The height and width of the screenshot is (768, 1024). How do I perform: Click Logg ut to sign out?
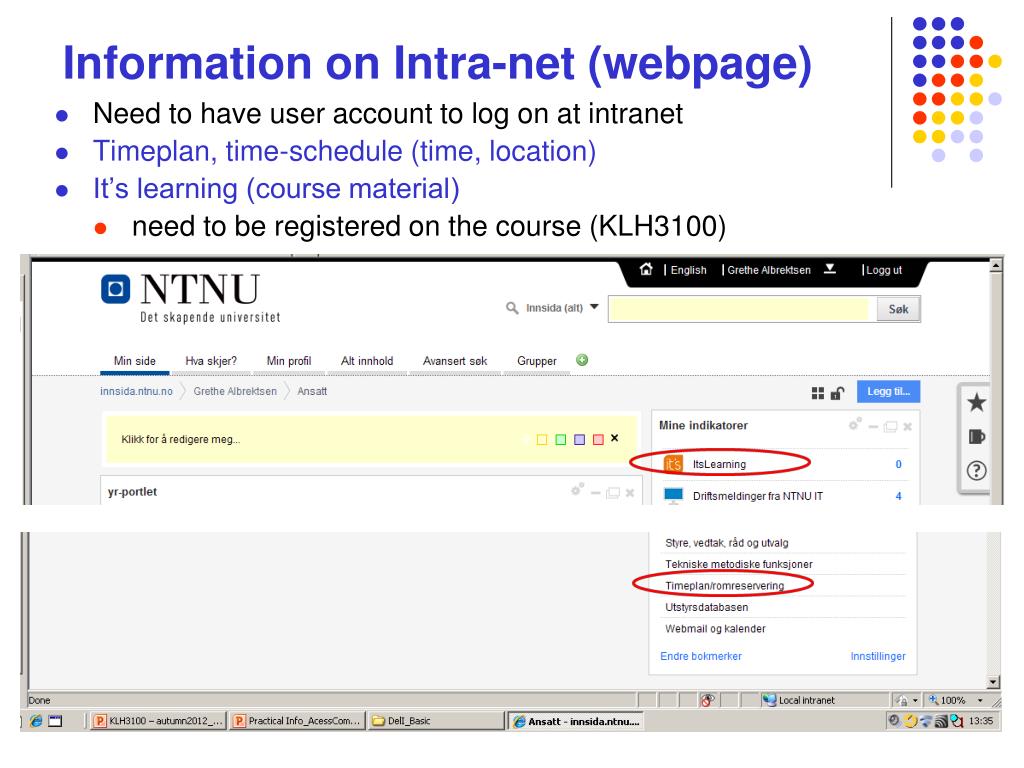(x=884, y=270)
